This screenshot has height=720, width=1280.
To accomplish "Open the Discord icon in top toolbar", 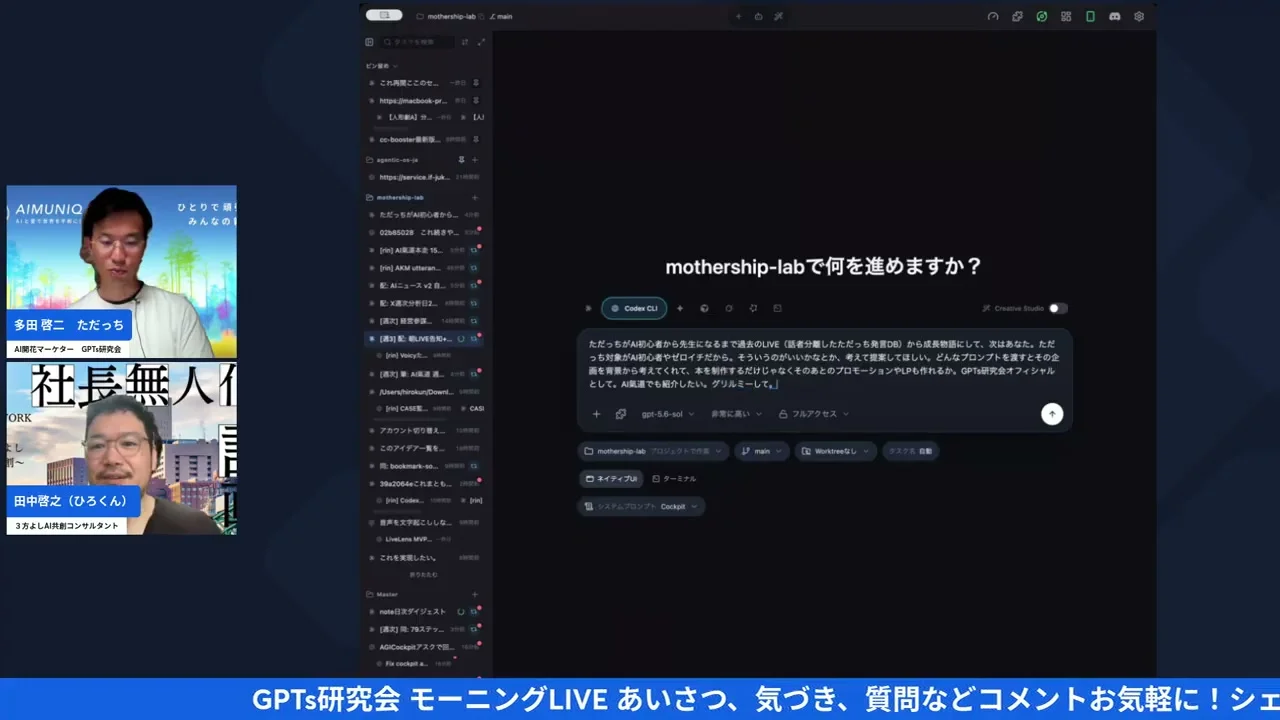I will pyautogui.click(x=1115, y=17).
